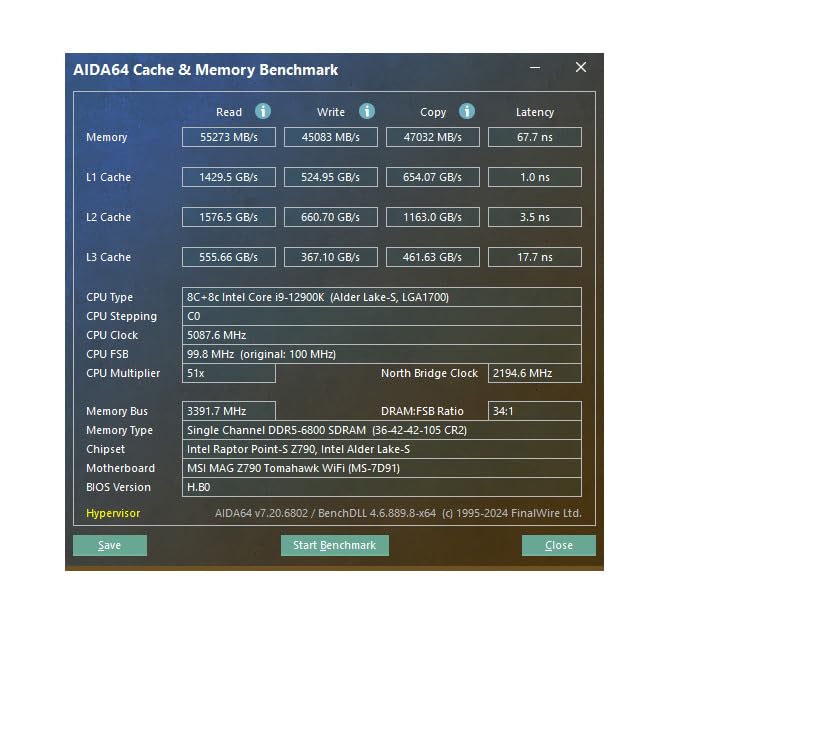Click the CPU Clock value field
The width and height of the screenshot is (833, 751).
pyautogui.click(x=381, y=335)
